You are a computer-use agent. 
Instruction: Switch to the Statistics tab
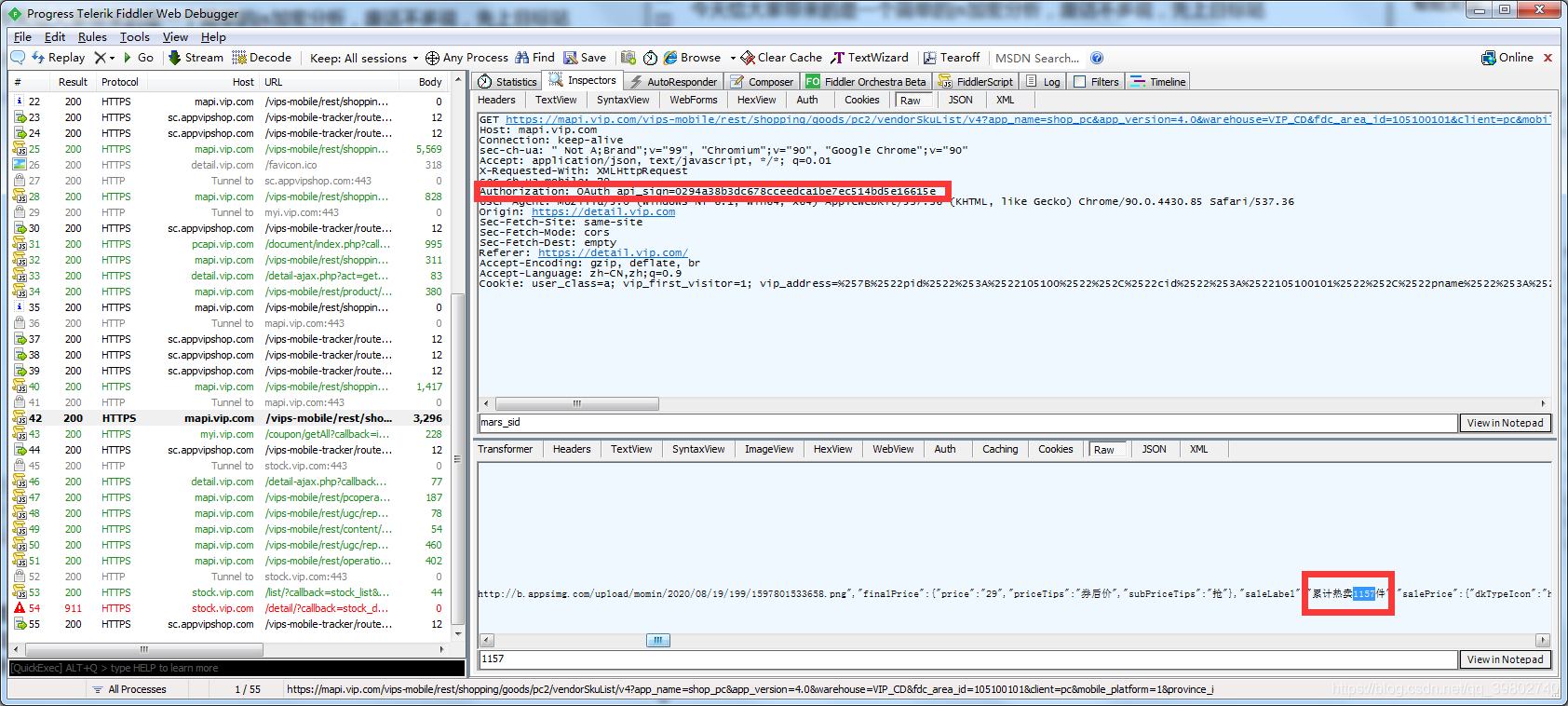507,82
